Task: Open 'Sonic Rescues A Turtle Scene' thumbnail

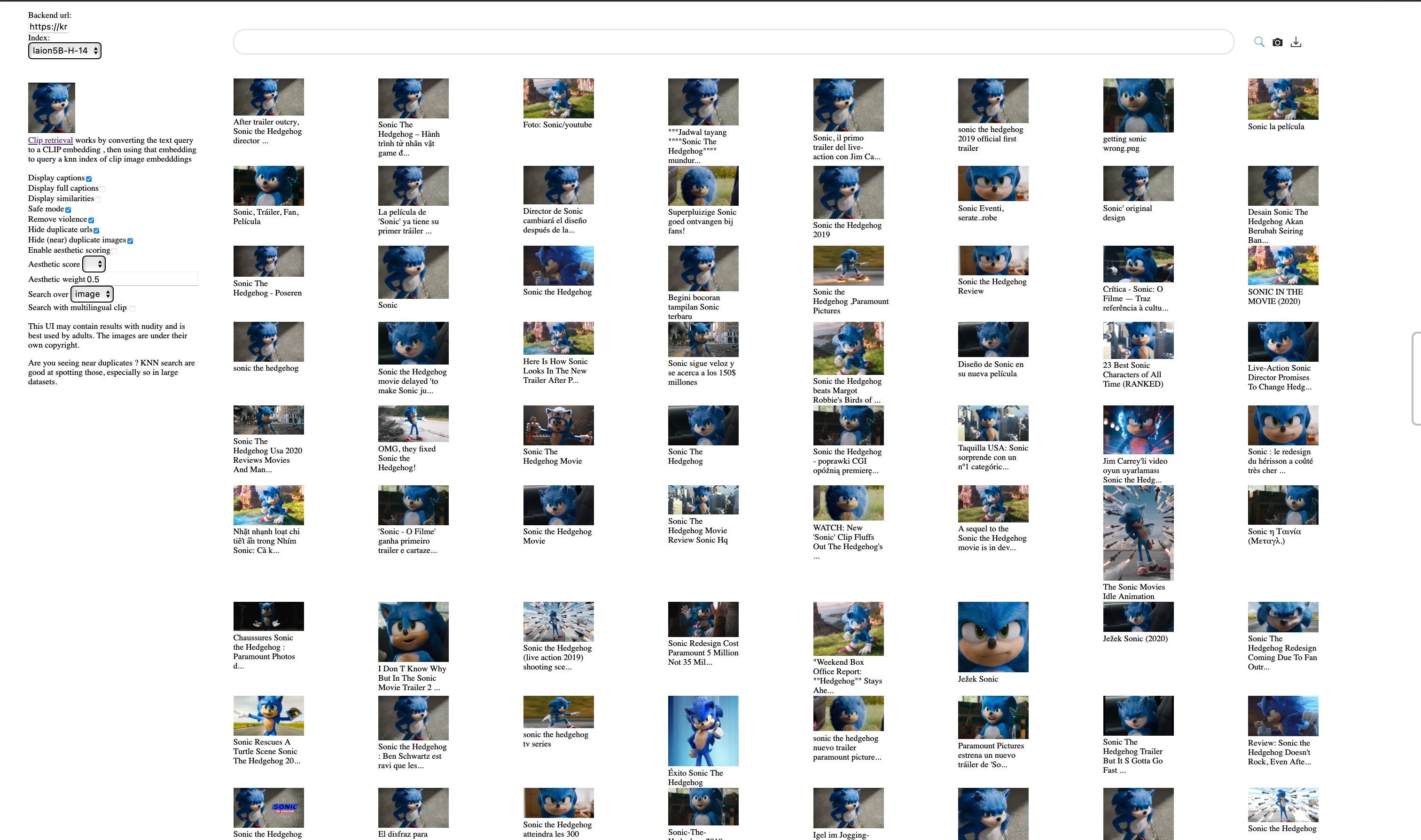Action: coord(268,716)
